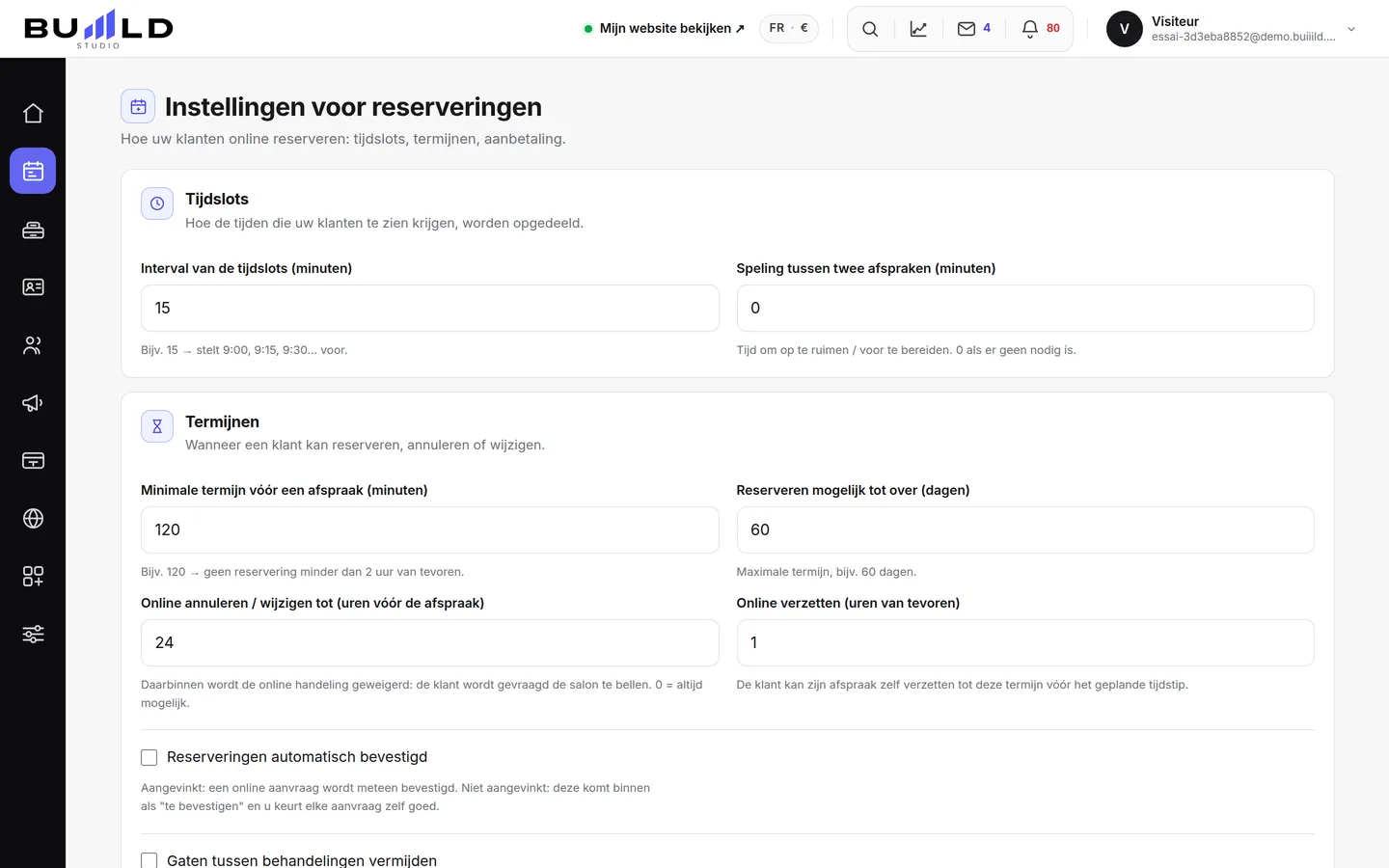Click the Termijnen section heading
Viewport: 1389px width, 868px height.
[x=222, y=421]
